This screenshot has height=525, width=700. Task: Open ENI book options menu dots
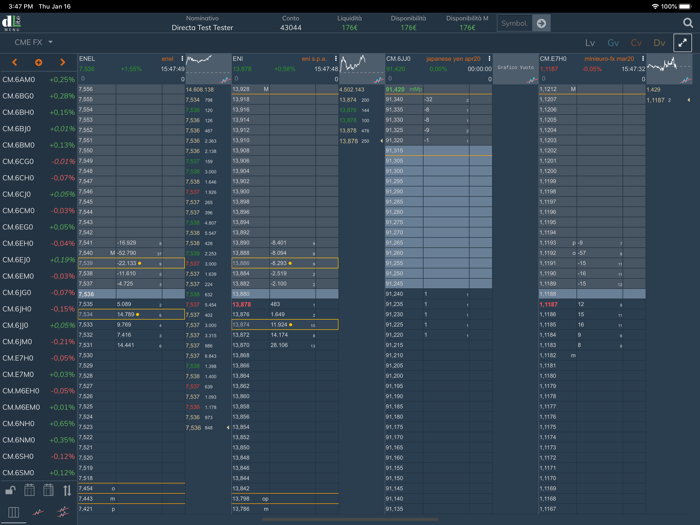click(336, 58)
